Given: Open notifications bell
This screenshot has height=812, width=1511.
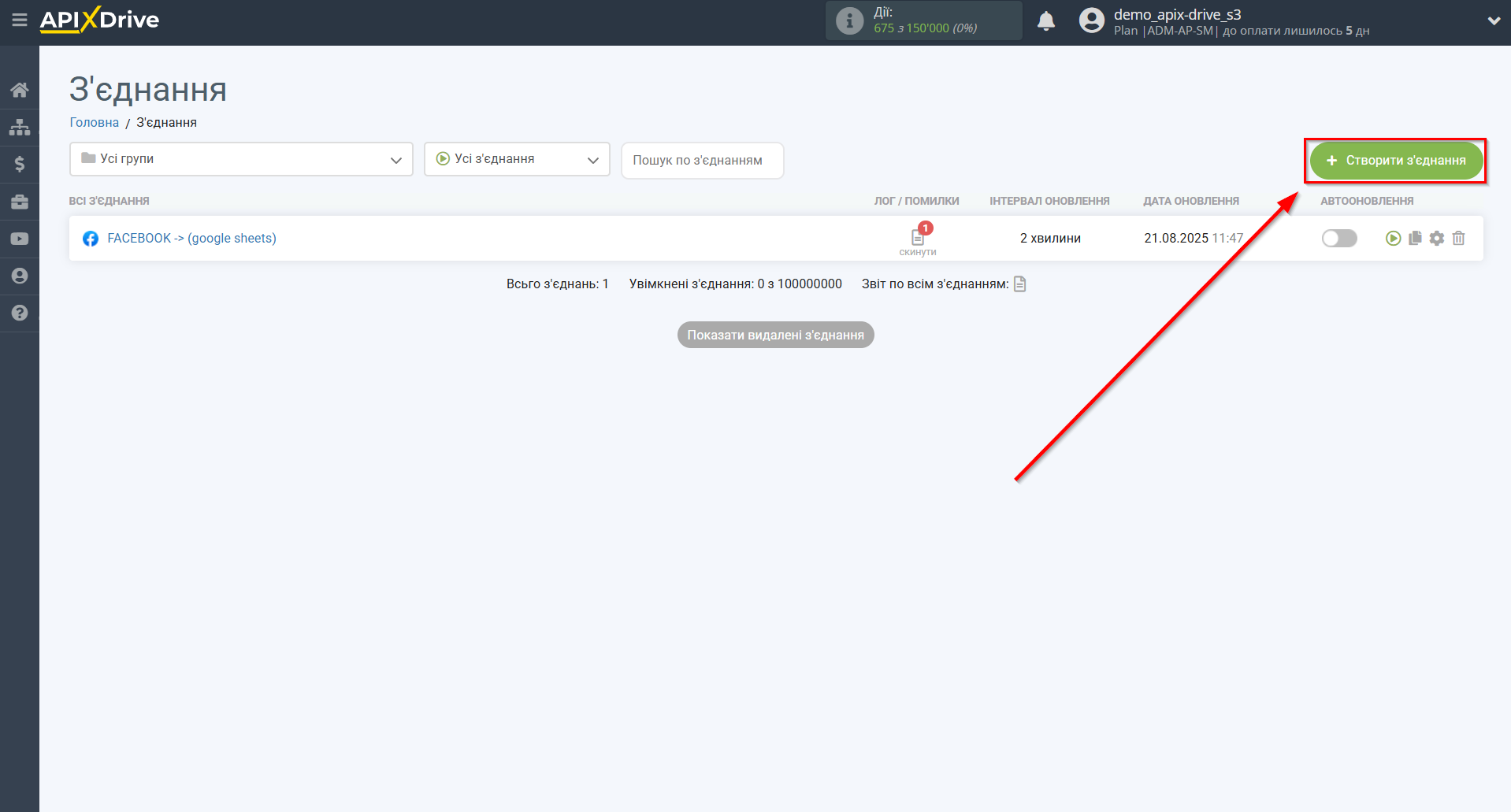Looking at the screenshot, I should (x=1046, y=21).
